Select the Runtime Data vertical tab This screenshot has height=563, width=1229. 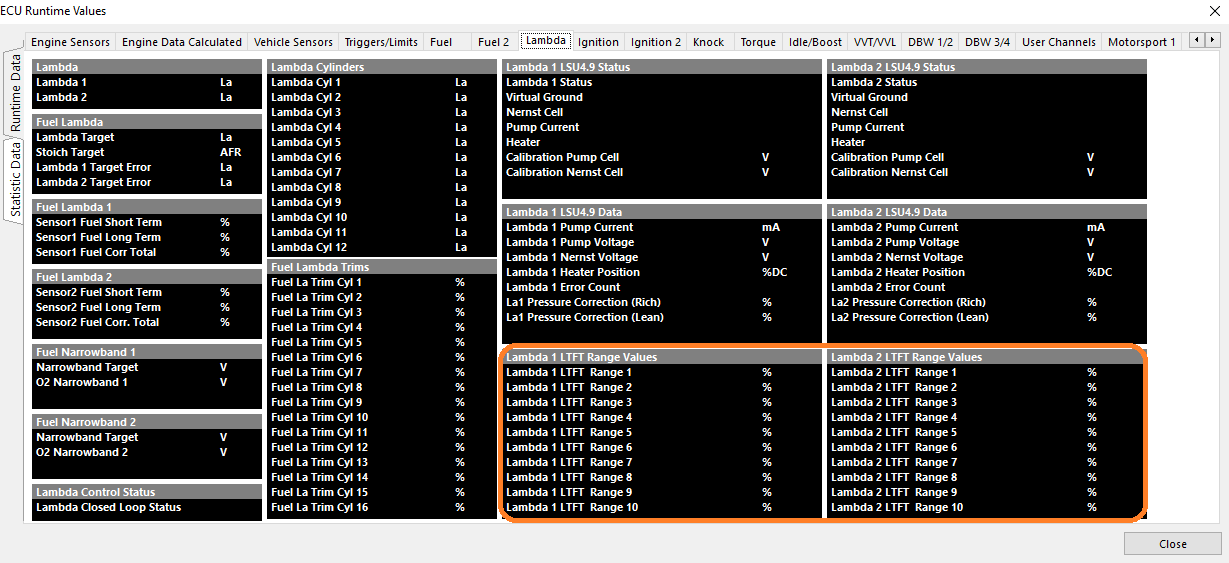click(15, 94)
